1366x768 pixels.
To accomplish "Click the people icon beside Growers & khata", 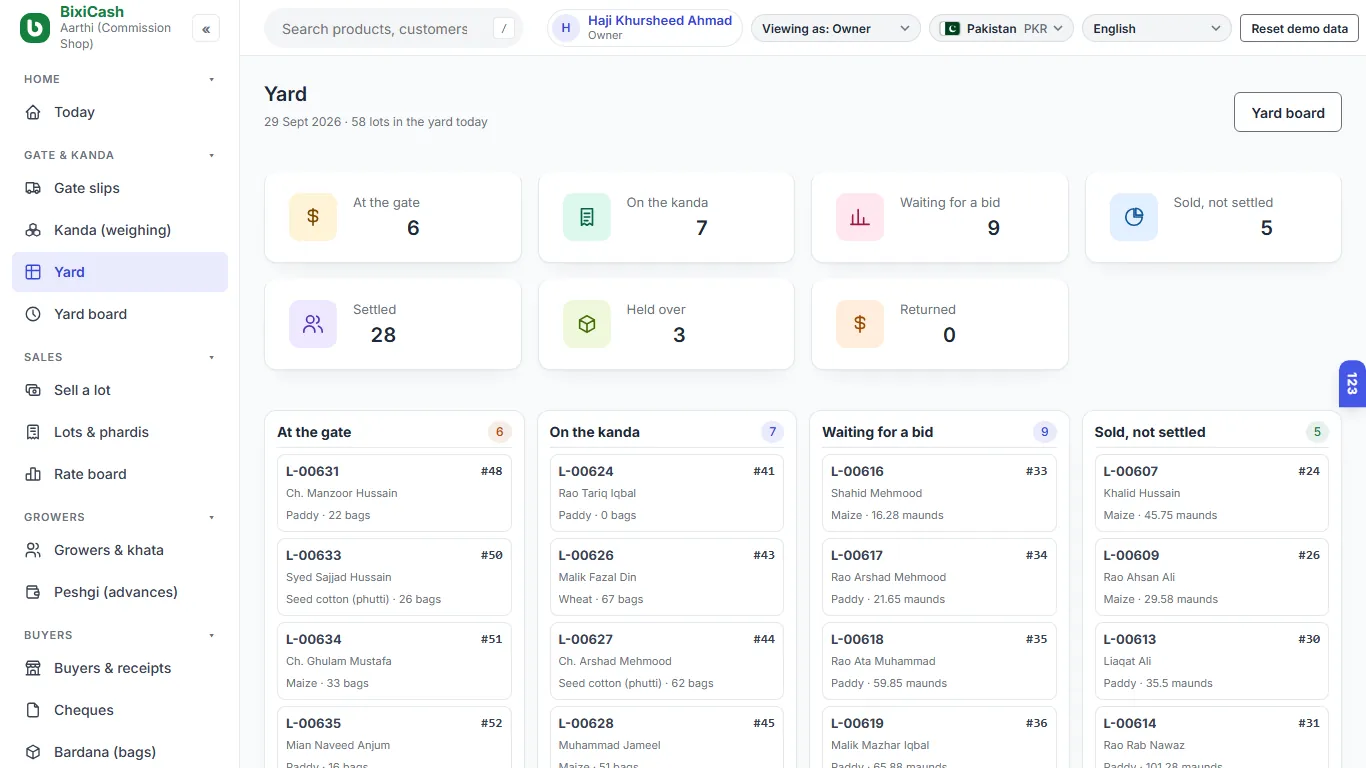I will point(33,550).
